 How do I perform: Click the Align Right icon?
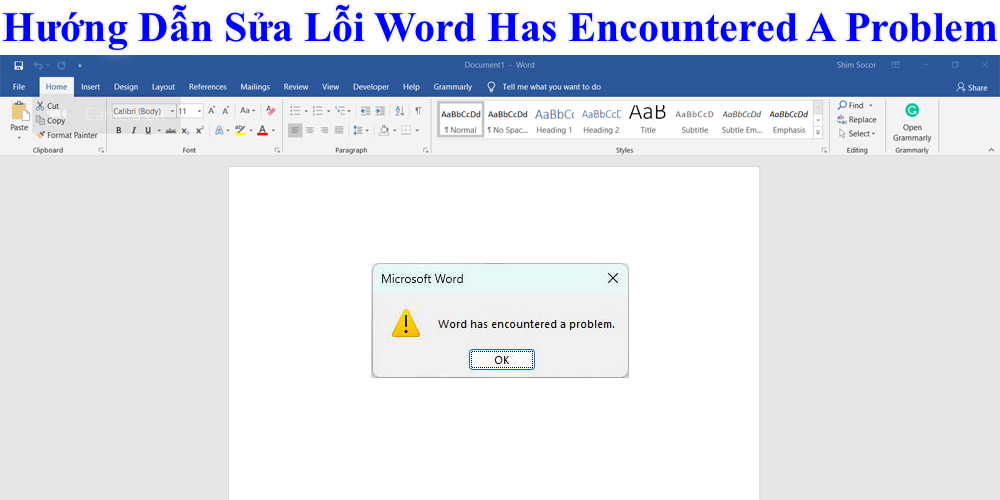[x=325, y=130]
